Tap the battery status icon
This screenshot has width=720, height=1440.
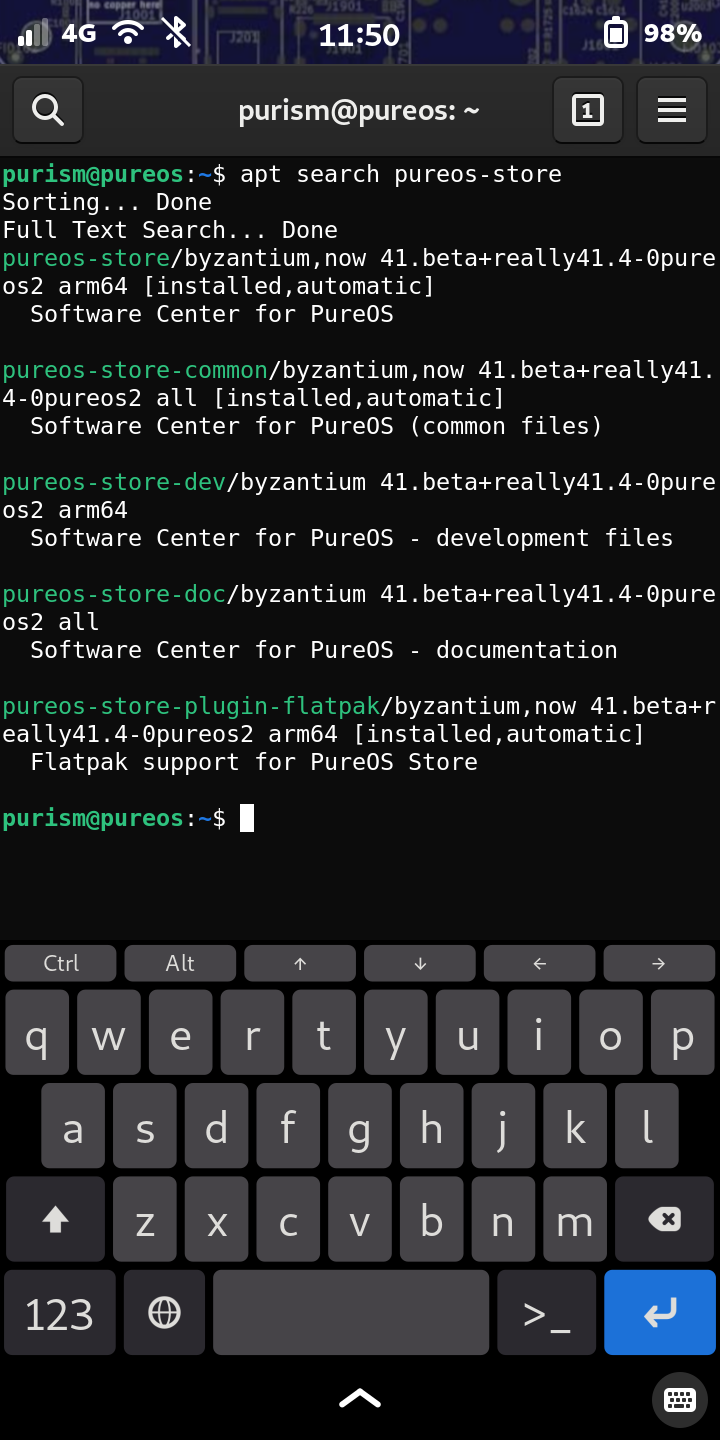616,34
